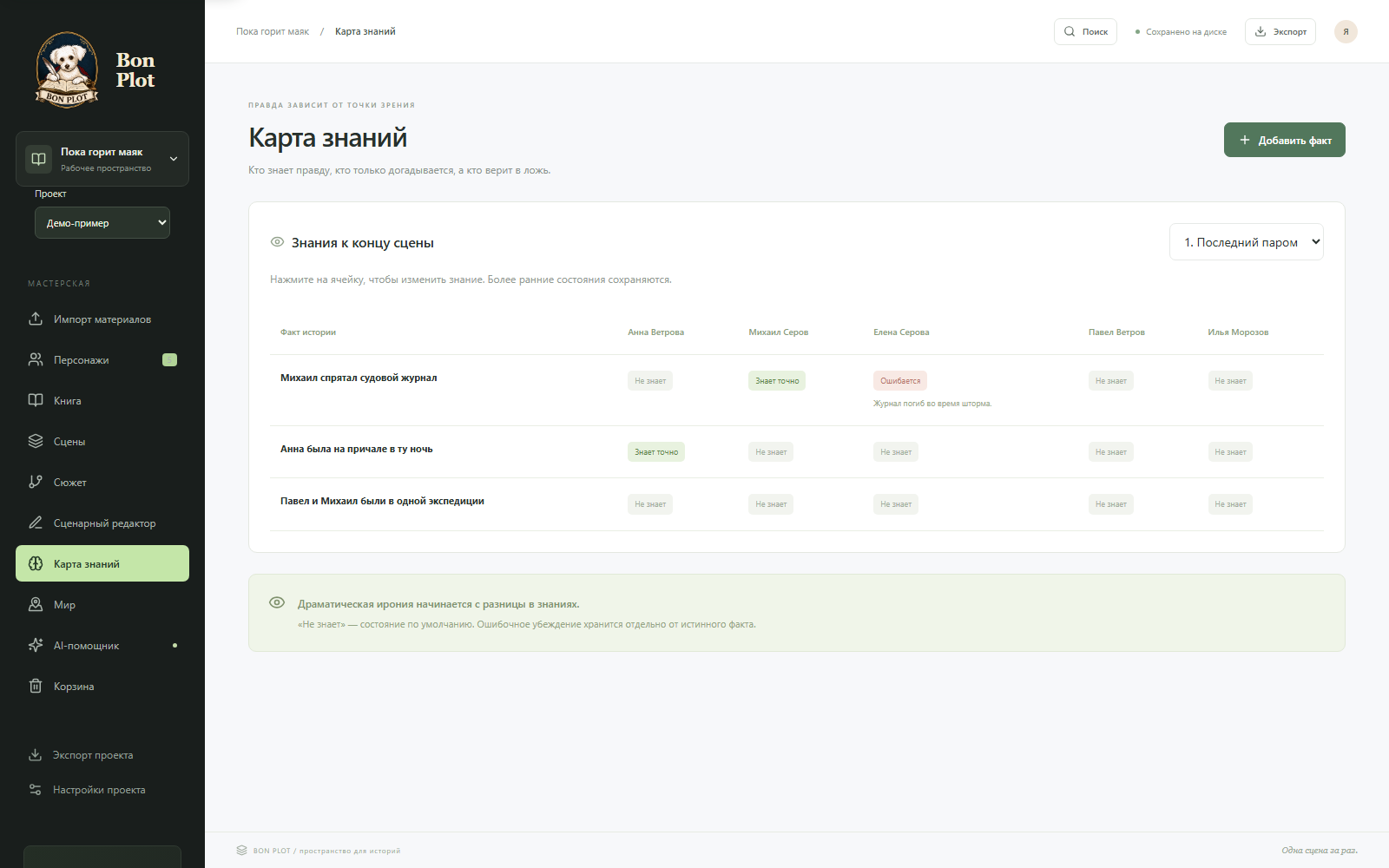Click the 'Сохранено на диске' status
The image size is (1389, 868).
[x=1182, y=31]
